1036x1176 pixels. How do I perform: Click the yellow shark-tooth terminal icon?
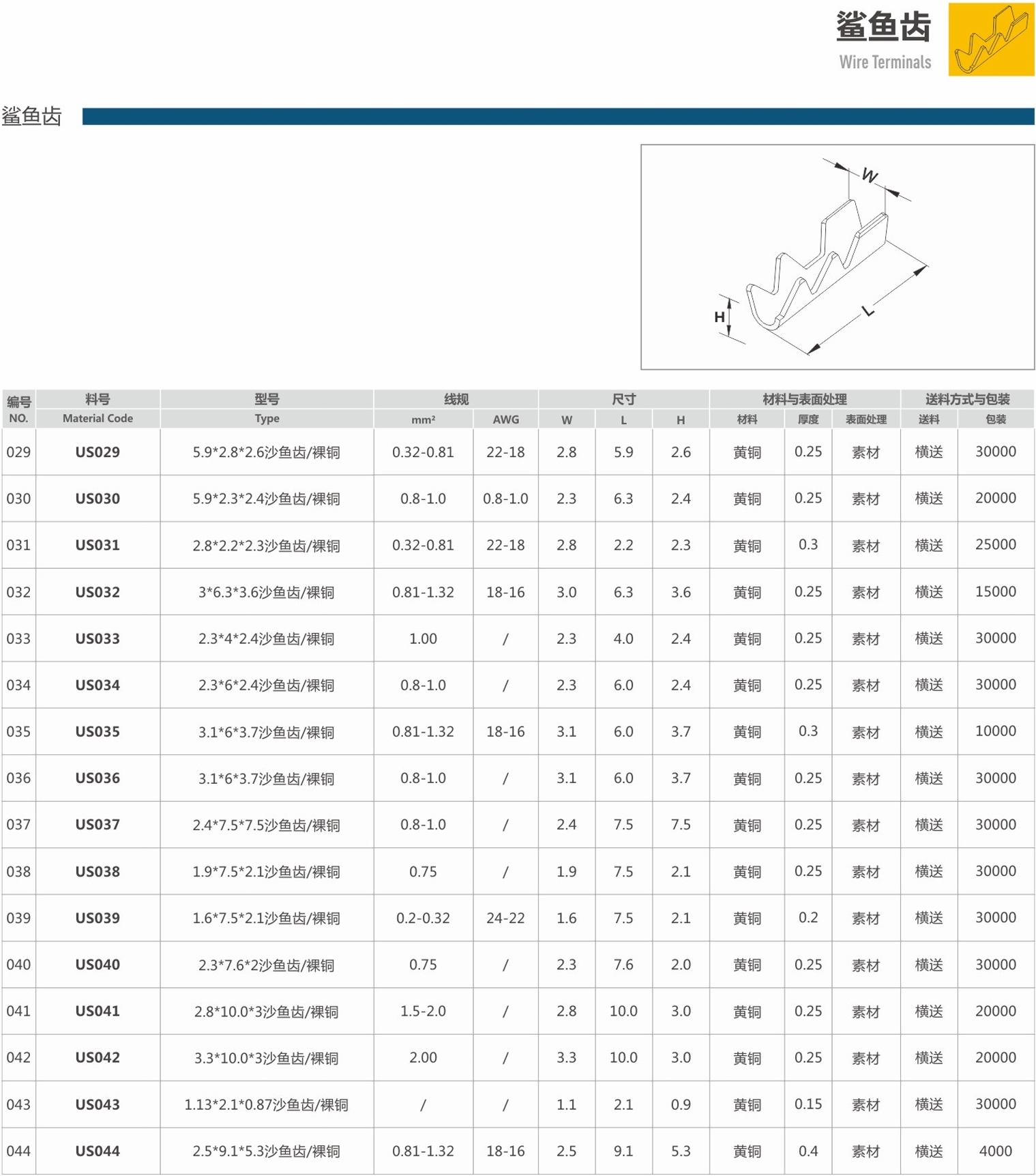click(x=990, y=40)
